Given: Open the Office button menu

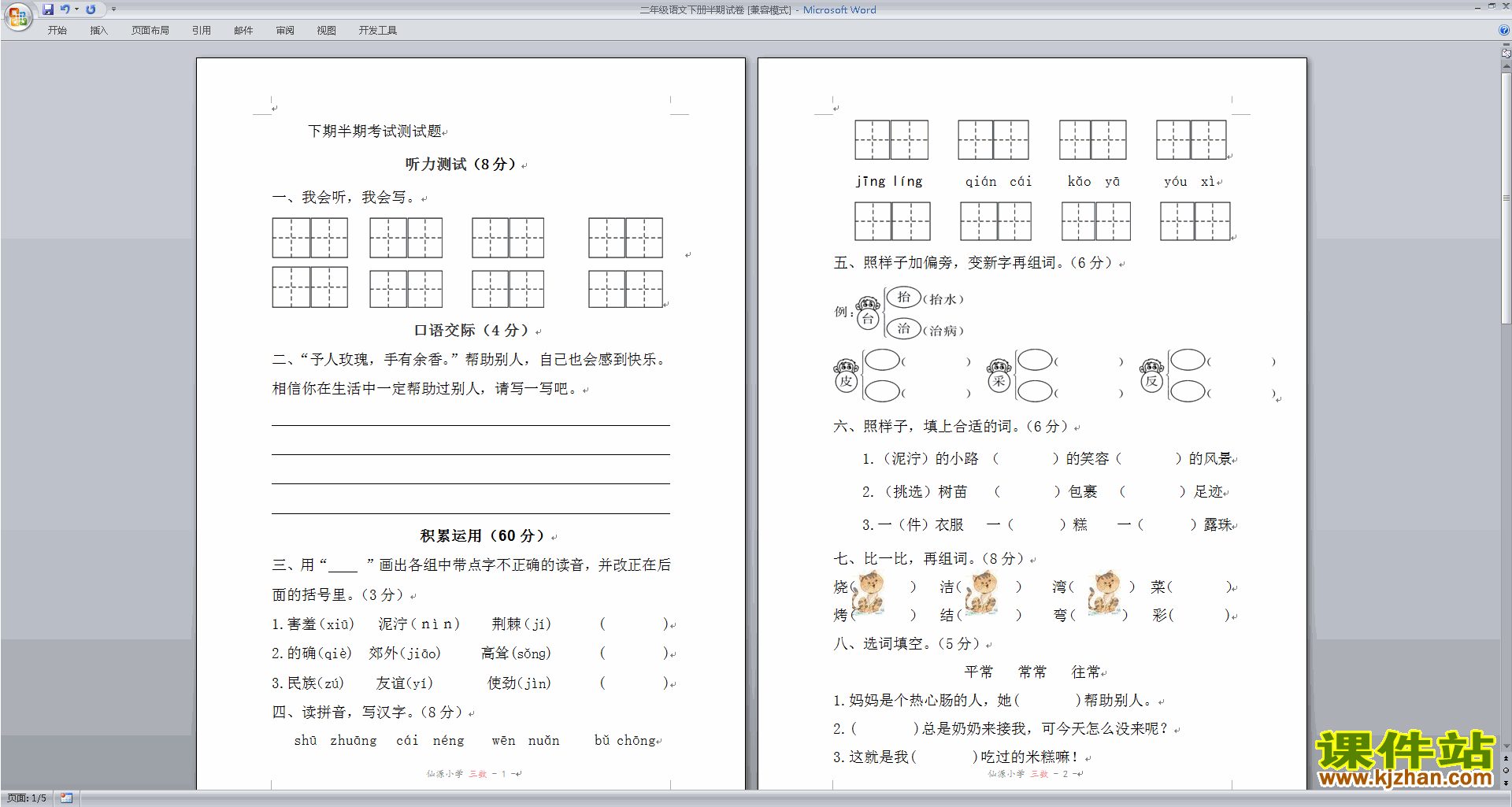Looking at the screenshot, I should click(x=17, y=16).
